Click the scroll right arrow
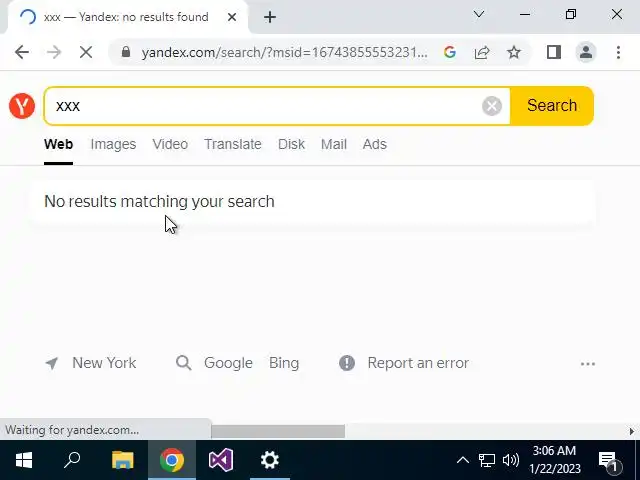 coord(631,431)
